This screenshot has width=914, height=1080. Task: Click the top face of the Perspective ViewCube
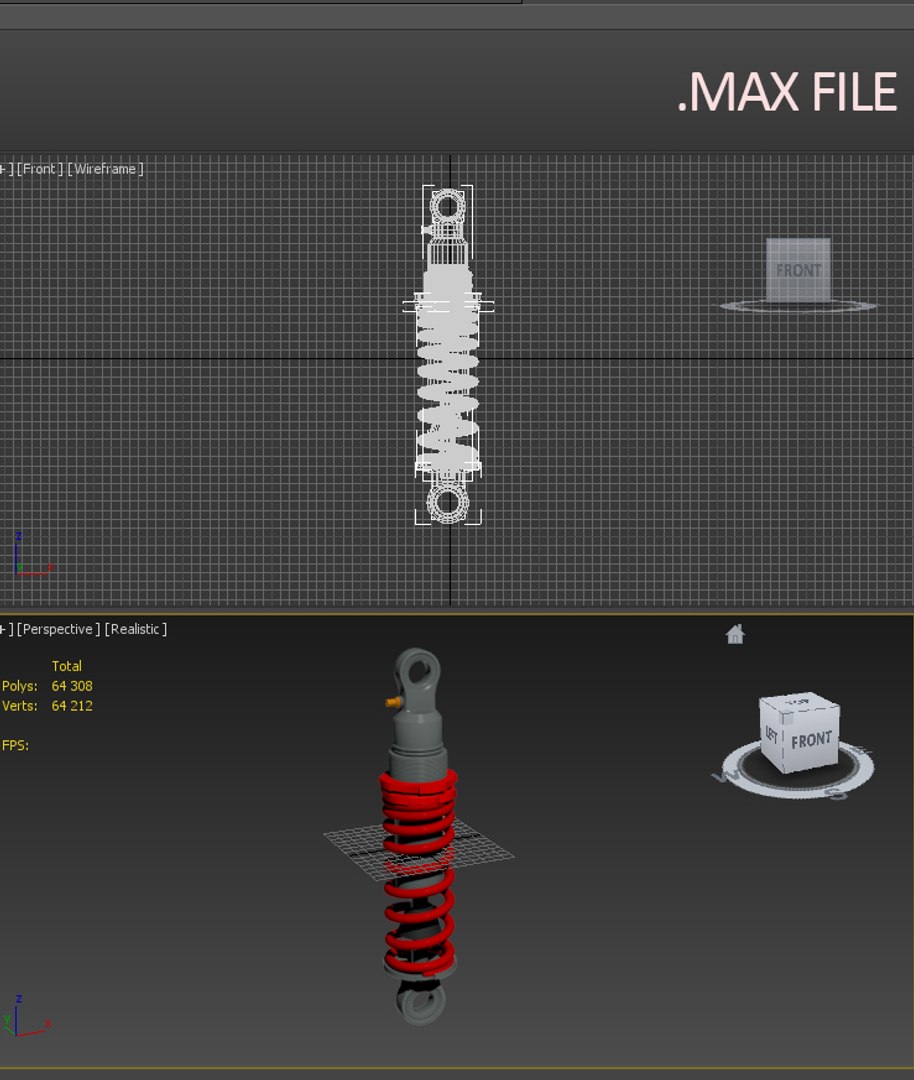pyautogui.click(x=799, y=703)
